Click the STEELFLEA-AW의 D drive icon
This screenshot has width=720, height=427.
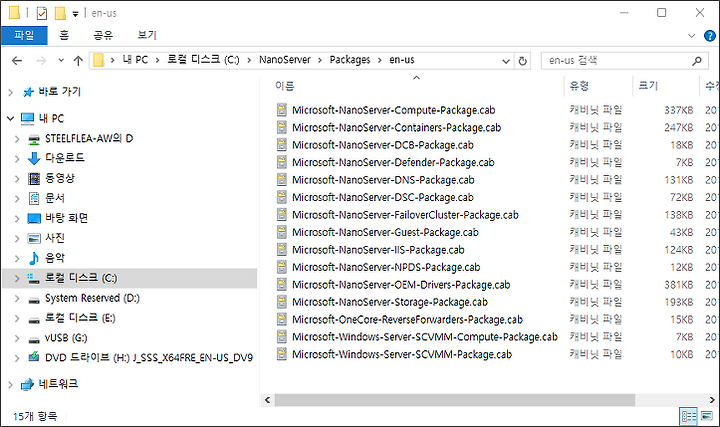[x=34, y=139]
